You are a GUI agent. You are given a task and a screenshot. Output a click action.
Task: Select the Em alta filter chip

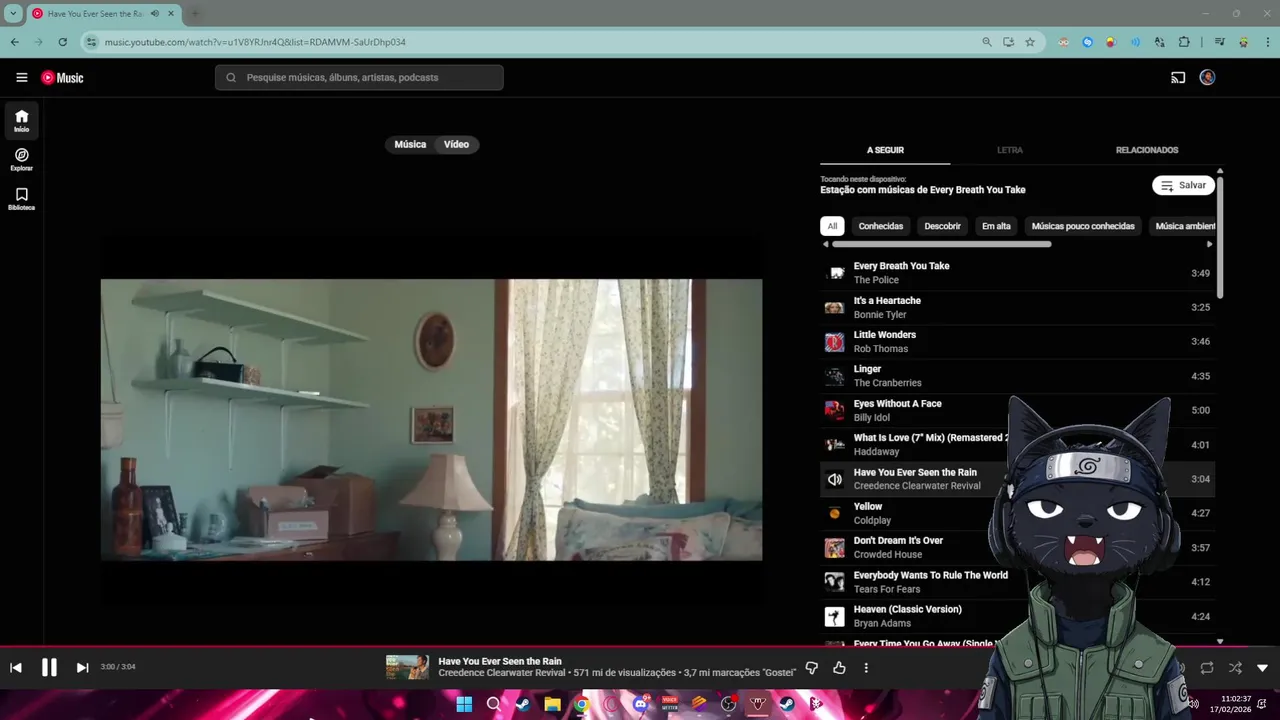[x=996, y=226]
